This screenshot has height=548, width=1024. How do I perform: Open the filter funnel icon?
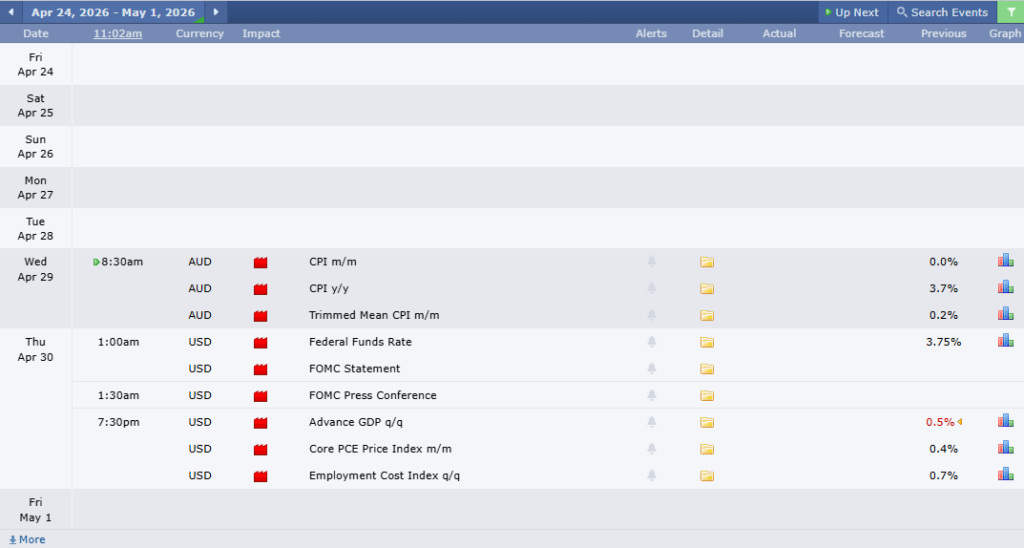1009,12
